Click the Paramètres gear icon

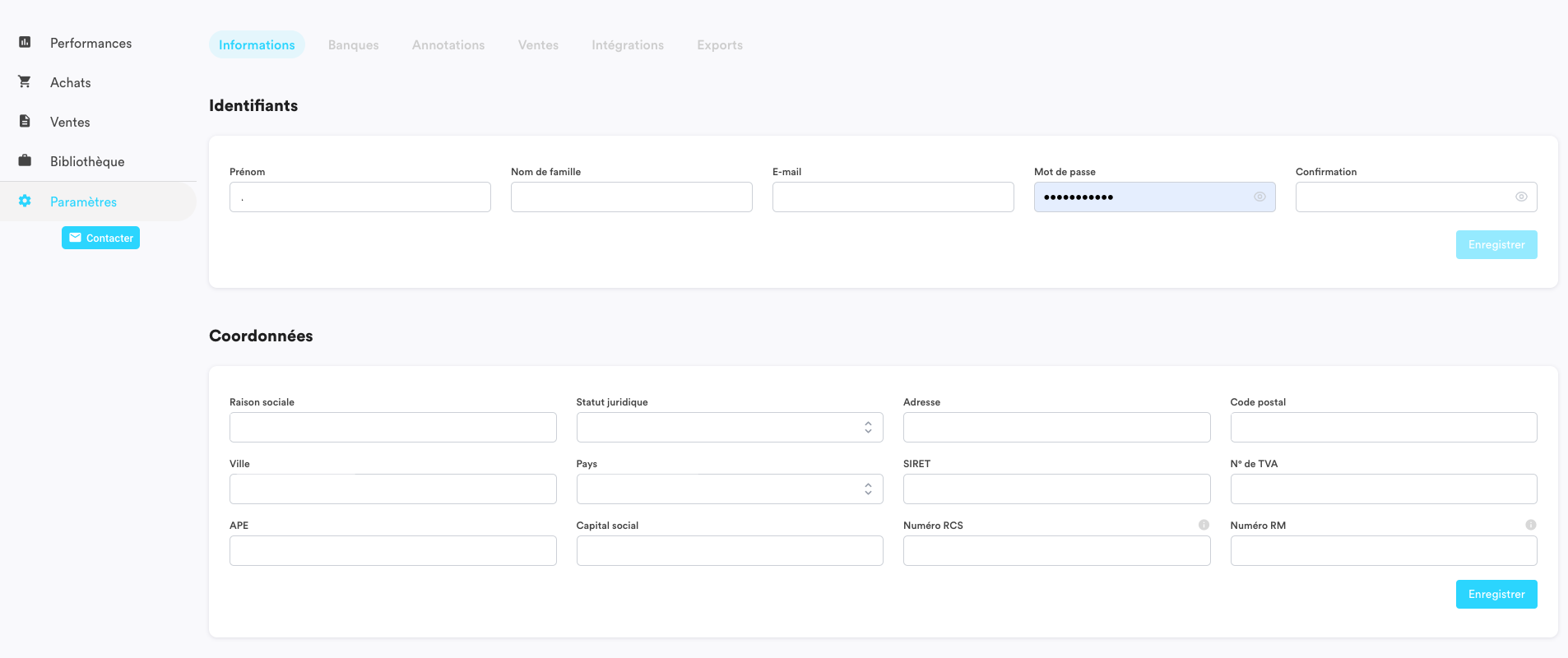tap(25, 201)
